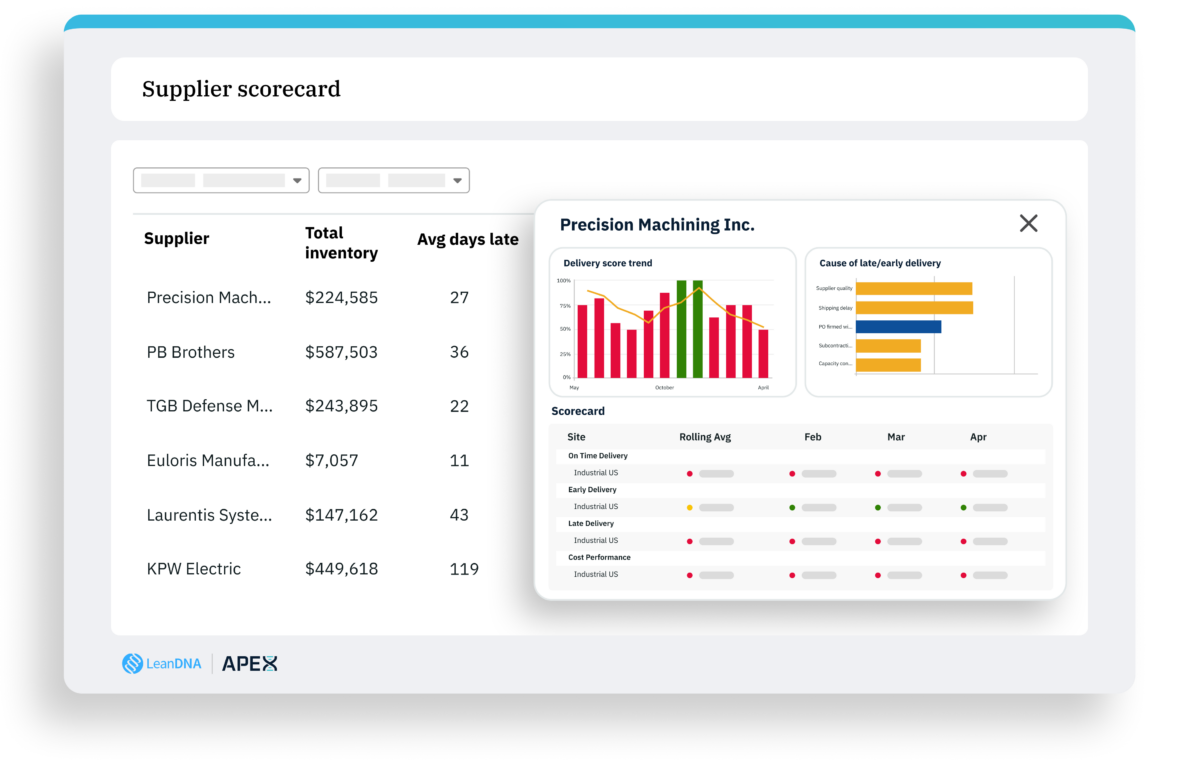Select the Euloris Manufa... supplier
Viewport: 1200px width, 760px height.
[208, 460]
